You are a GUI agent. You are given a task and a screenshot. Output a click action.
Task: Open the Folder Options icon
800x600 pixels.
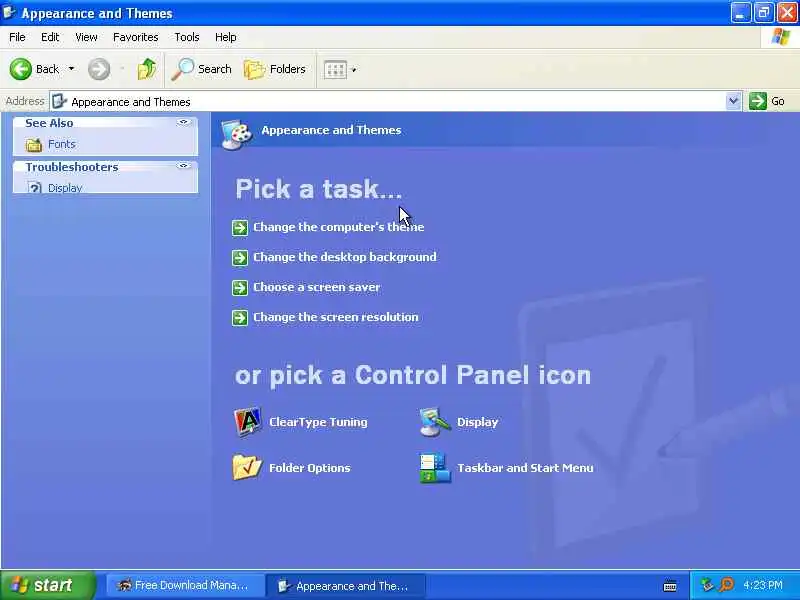(x=247, y=467)
